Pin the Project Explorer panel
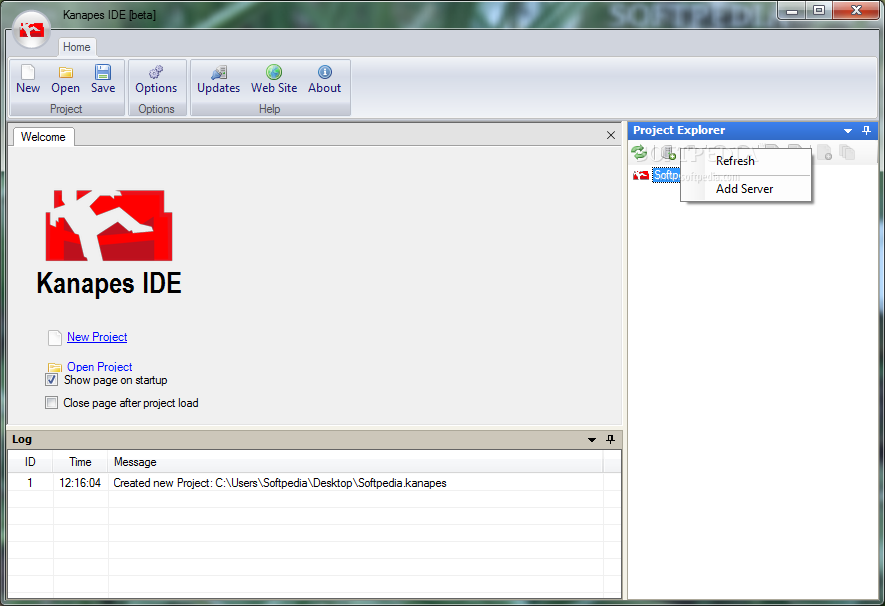This screenshot has width=885, height=606. coord(866,130)
